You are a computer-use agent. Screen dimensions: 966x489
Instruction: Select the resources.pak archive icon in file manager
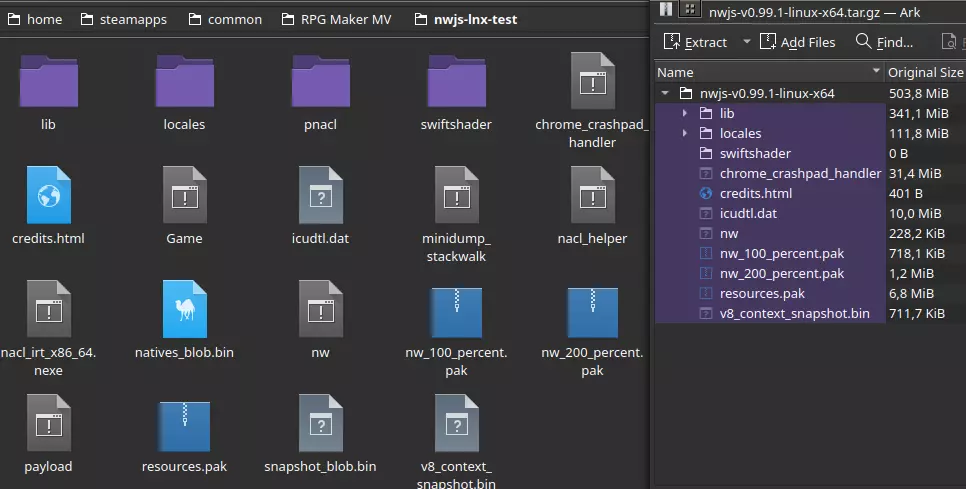click(185, 426)
